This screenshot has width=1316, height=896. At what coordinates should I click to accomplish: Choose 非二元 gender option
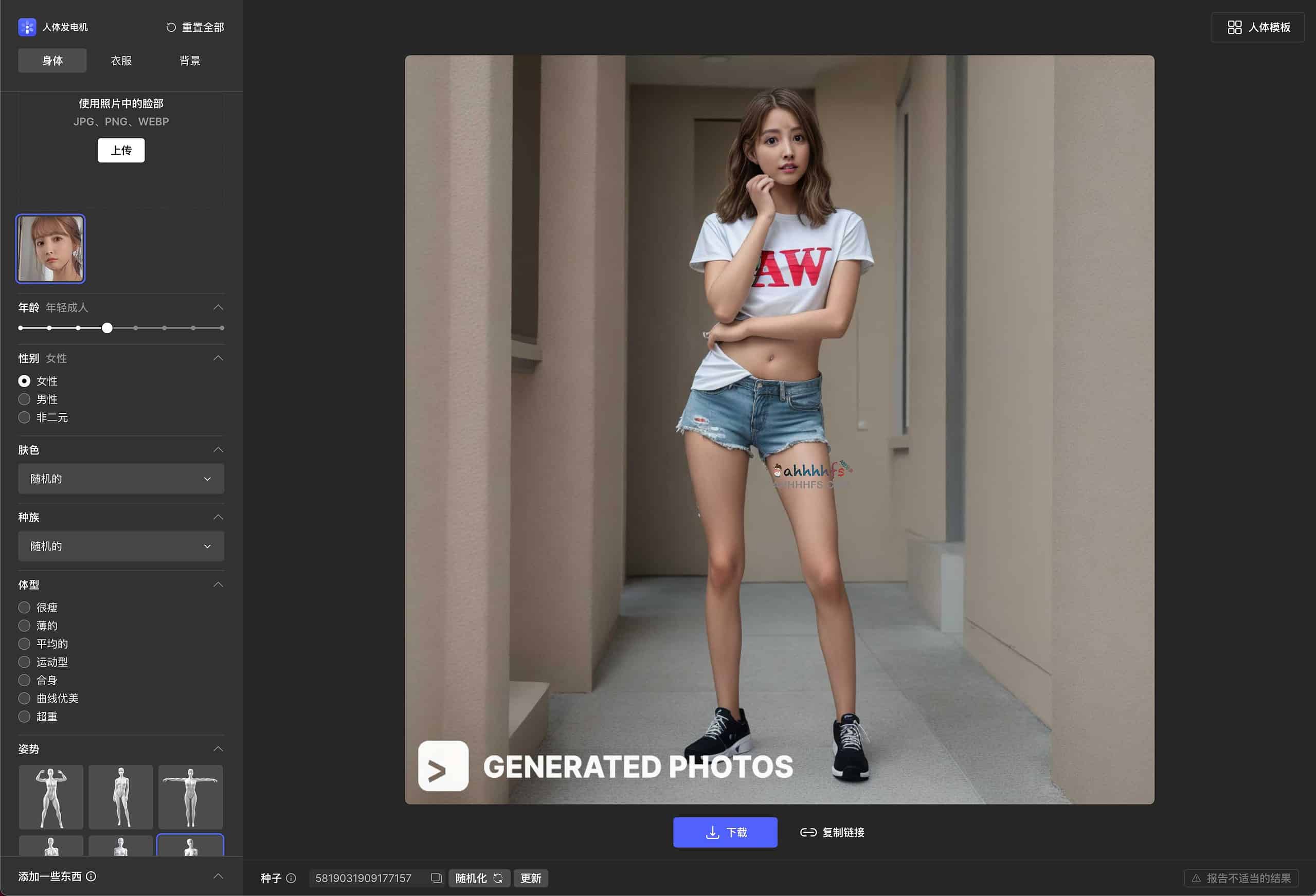point(24,417)
